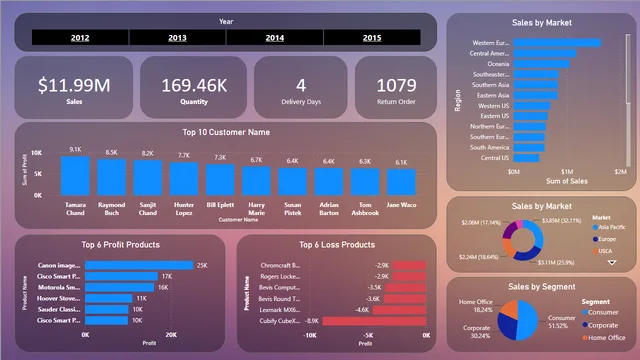Click Bill Eplett's 7.3K bar
The height and width of the screenshot is (360, 640).
[x=220, y=180]
